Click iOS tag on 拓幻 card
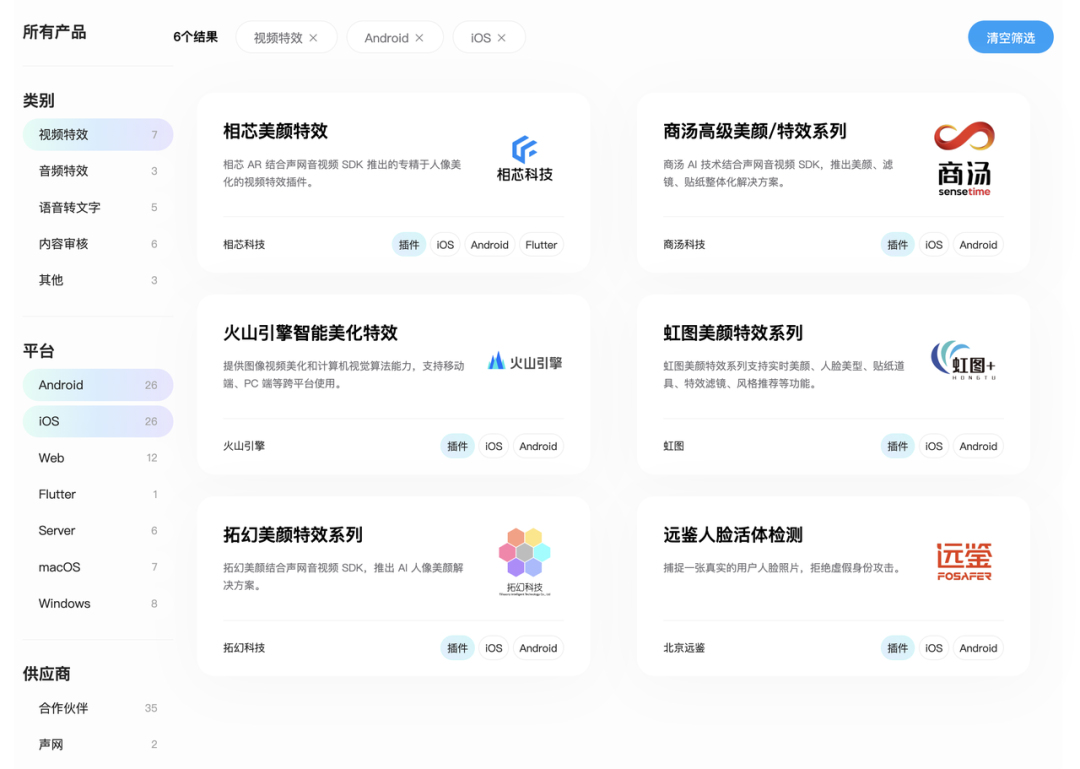 click(x=494, y=648)
